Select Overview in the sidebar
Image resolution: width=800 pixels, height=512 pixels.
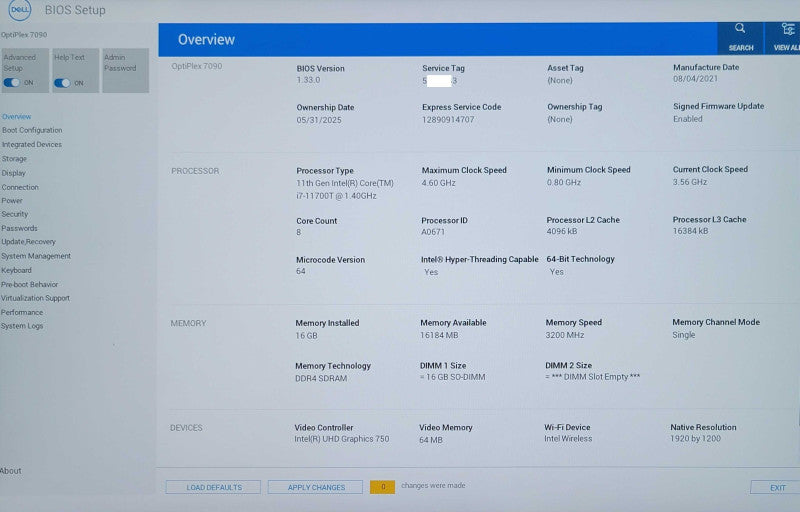click(x=16, y=117)
